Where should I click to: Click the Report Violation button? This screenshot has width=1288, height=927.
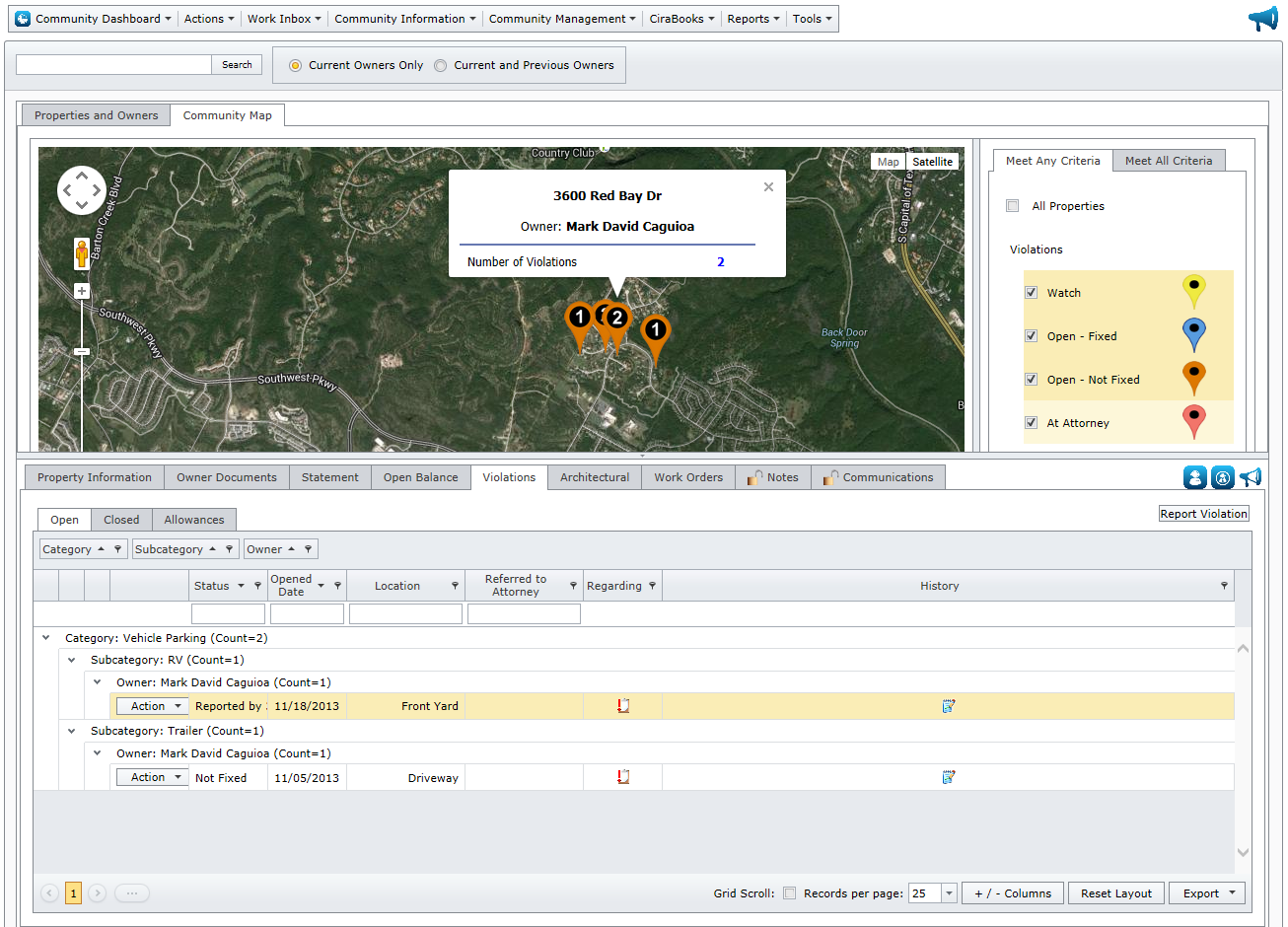coord(1203,513)
